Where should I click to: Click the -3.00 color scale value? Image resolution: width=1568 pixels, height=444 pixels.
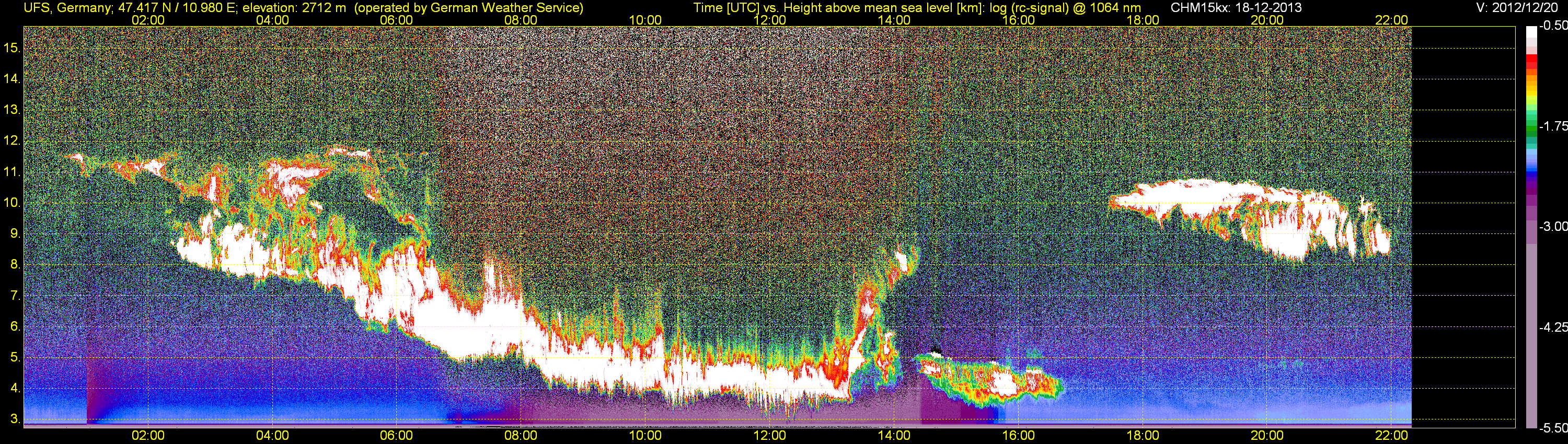1553,227
